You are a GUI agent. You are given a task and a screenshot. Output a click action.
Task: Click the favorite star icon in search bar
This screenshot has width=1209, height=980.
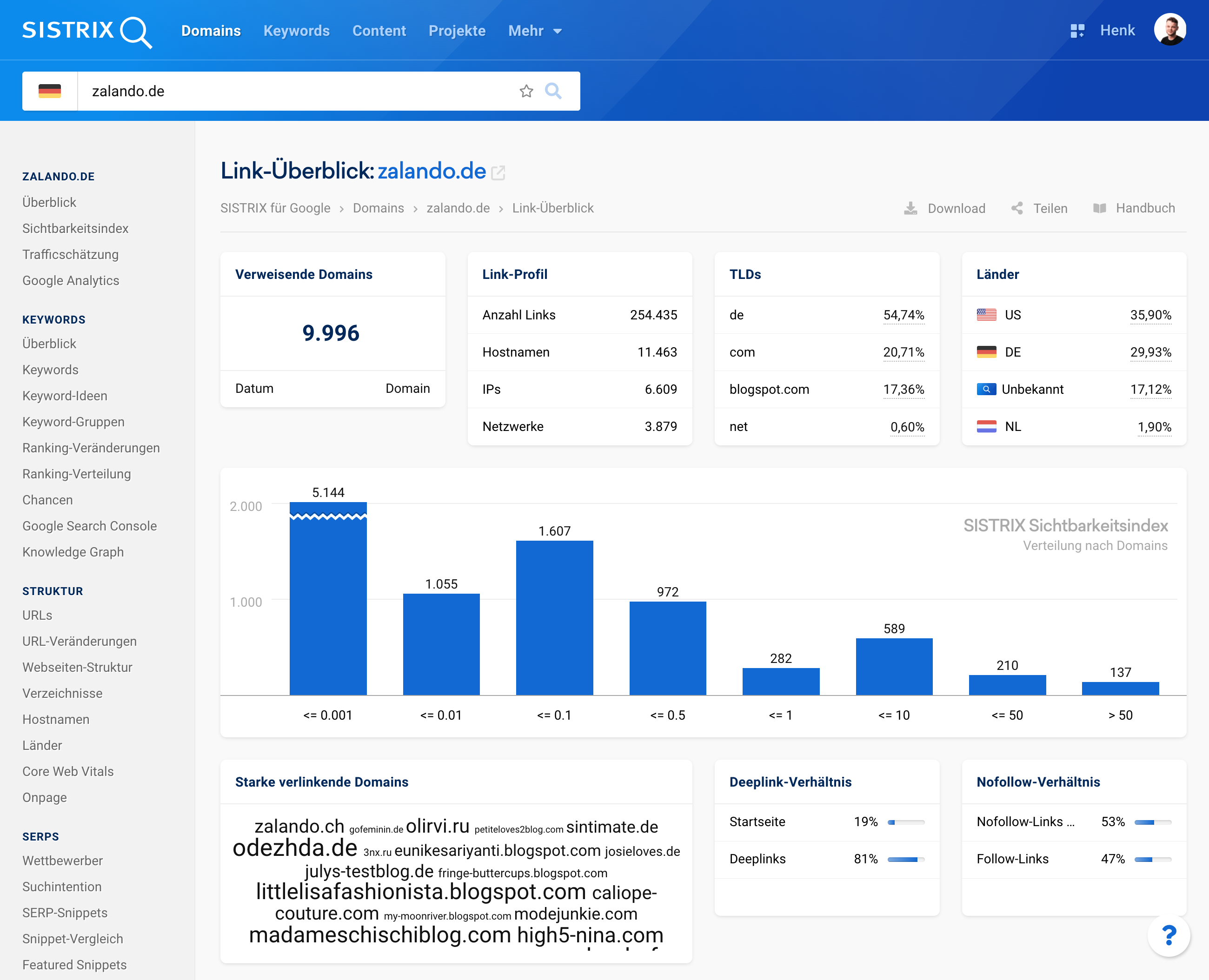click(x=526, y=91)
